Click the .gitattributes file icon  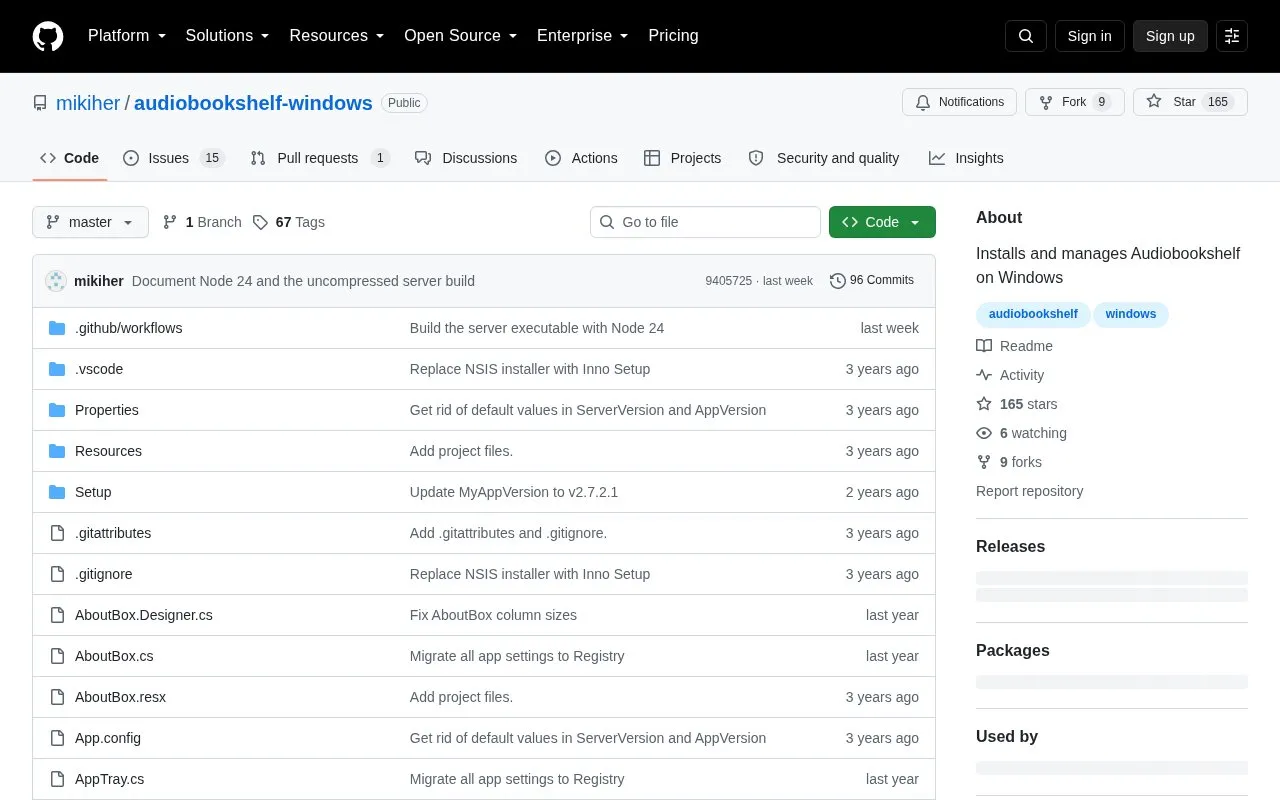point(57,533)
